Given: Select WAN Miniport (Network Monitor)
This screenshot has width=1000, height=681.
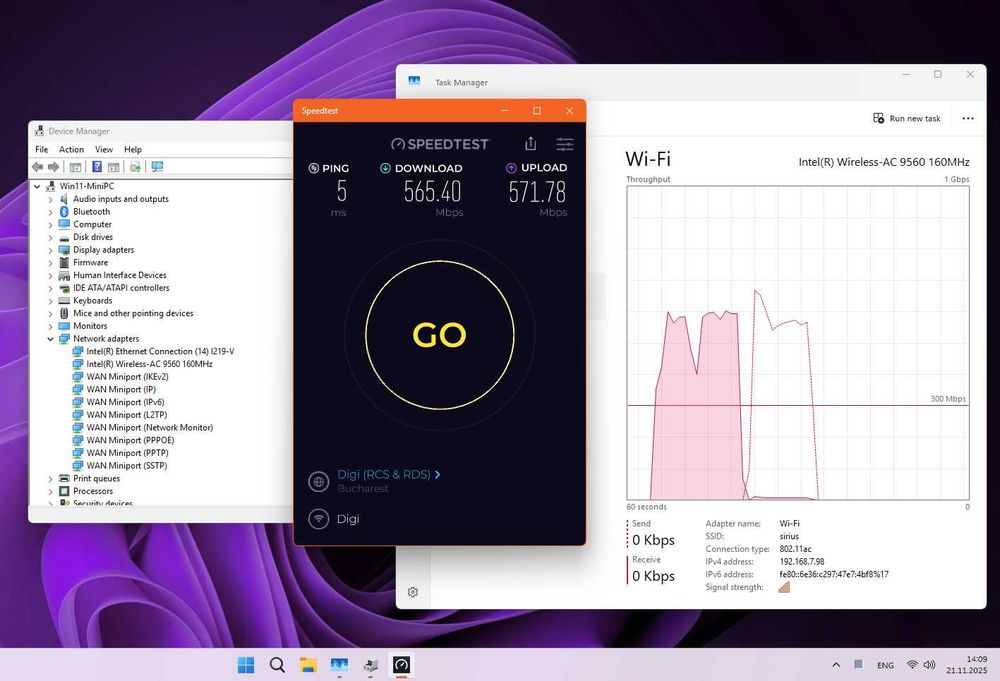Looking at the screenshot, I should coord(150,428).
